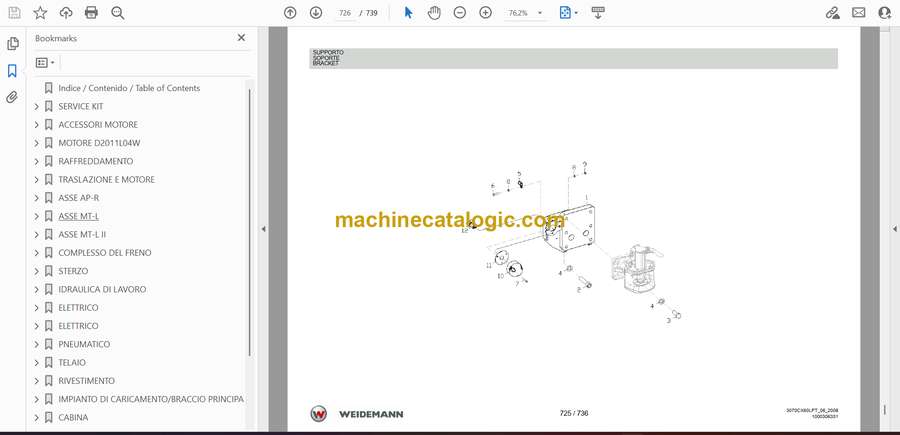Screen dimensions: 900x435
Task: Click the page footer text 725 / 736
Action: pyautogui.click(x=574, y=413)
